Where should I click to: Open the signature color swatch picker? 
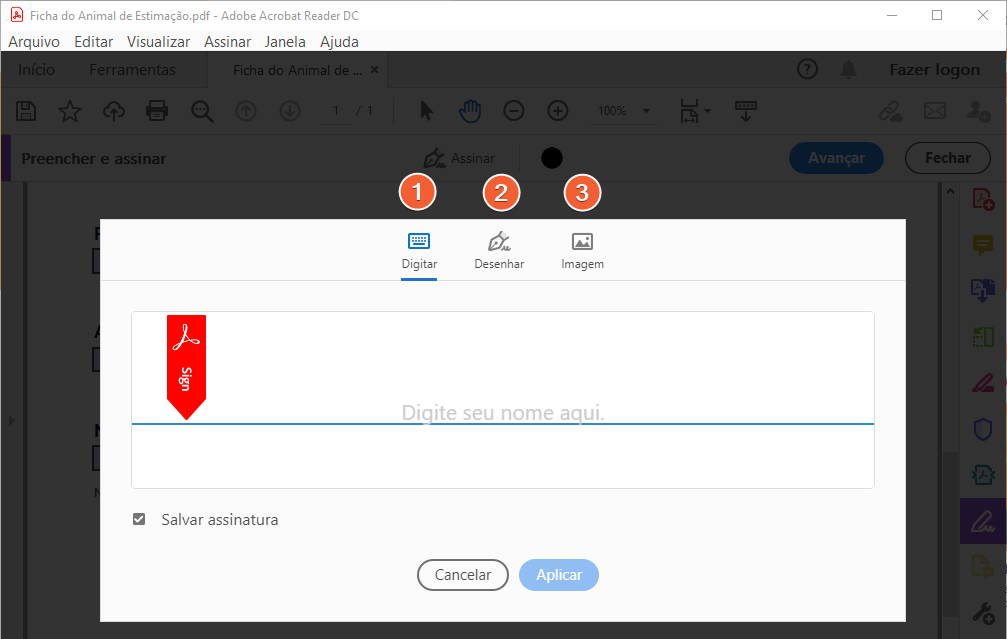[551, 157]
